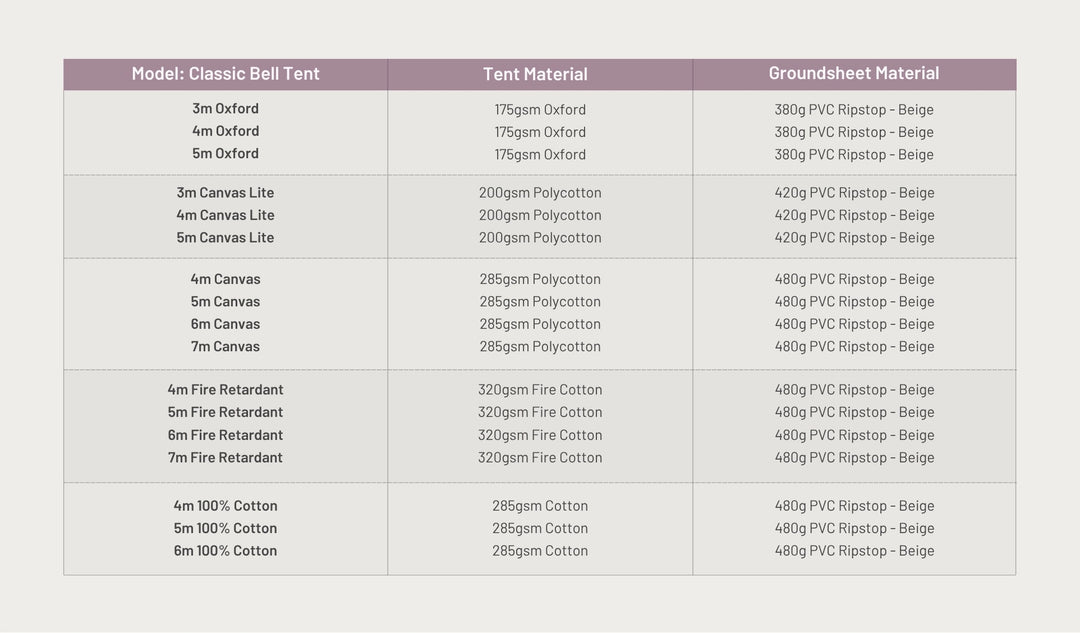Click the '6m 100% Cotton' row label
Viewport: 1080px width, 633px height.
[x=225, y=551]
